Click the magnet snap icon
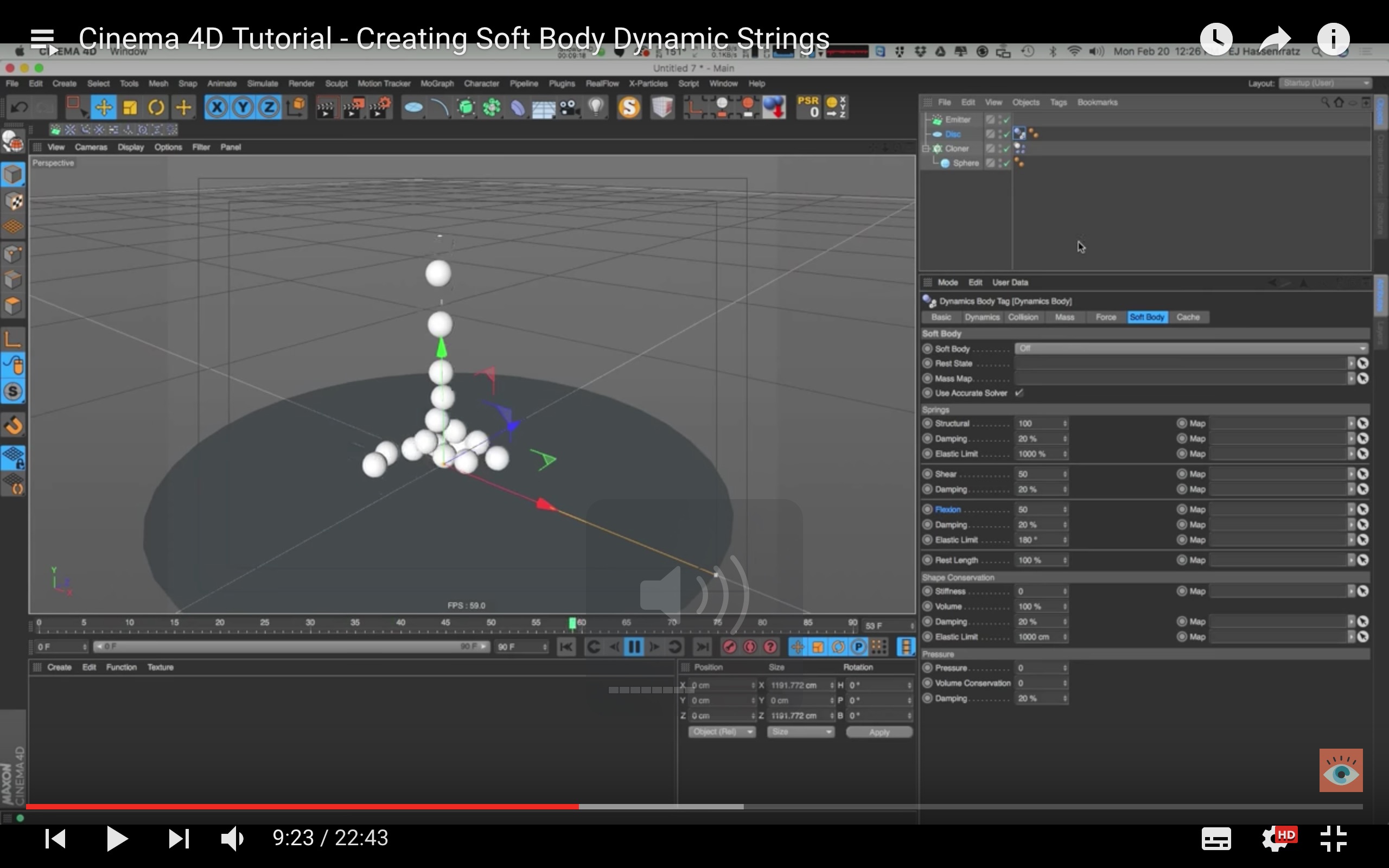Image resolution: width=1389 pixels, height=868 pixels. [13, 425]
